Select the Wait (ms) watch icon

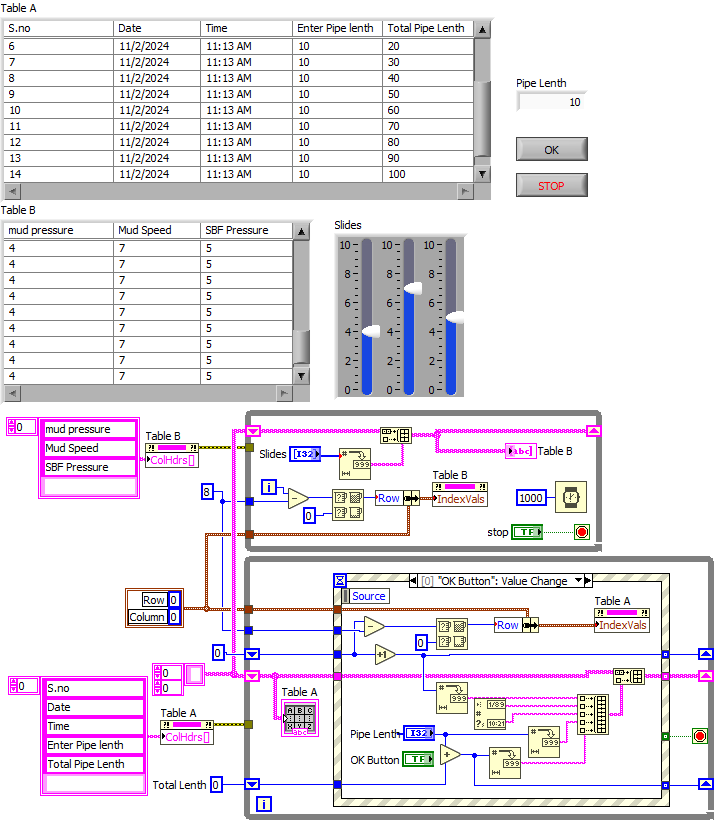click(x=571, y=497)
